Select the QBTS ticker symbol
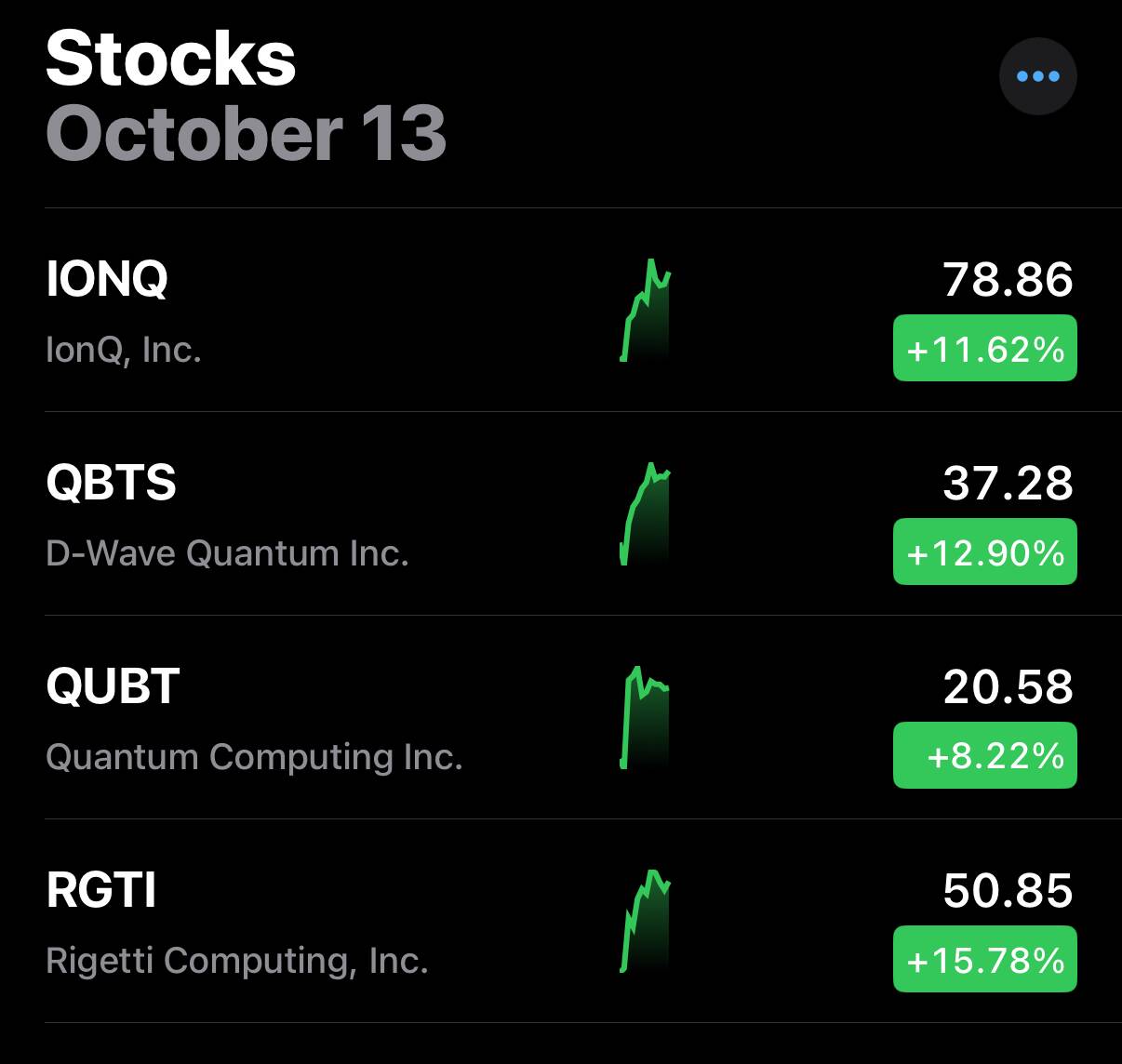Screen dimensions: 1122x1064 (111, 482)
